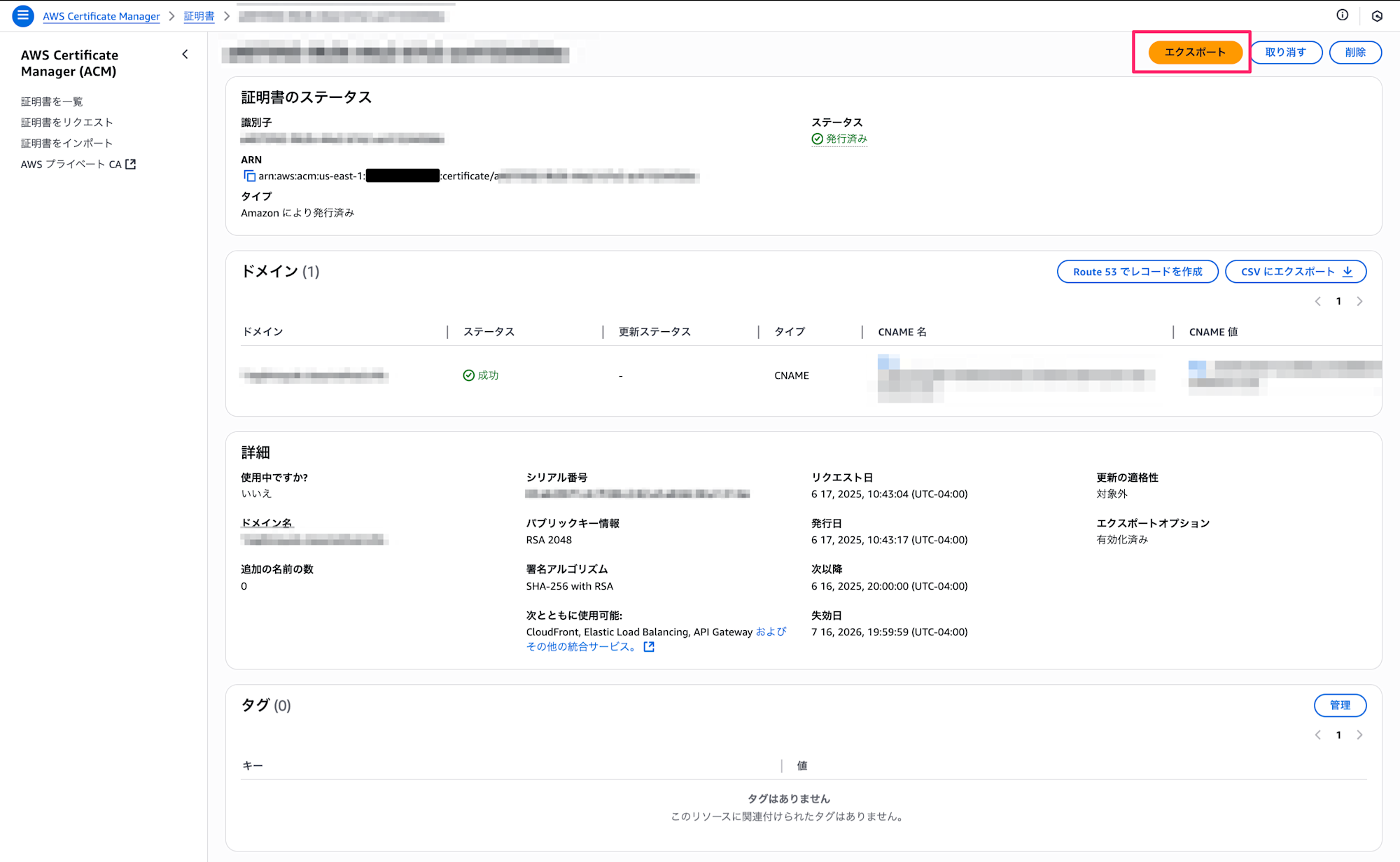Click page number 1 in タグ pagination
The width and height of the screenshot is (1400, 862).
[1338, 735]
